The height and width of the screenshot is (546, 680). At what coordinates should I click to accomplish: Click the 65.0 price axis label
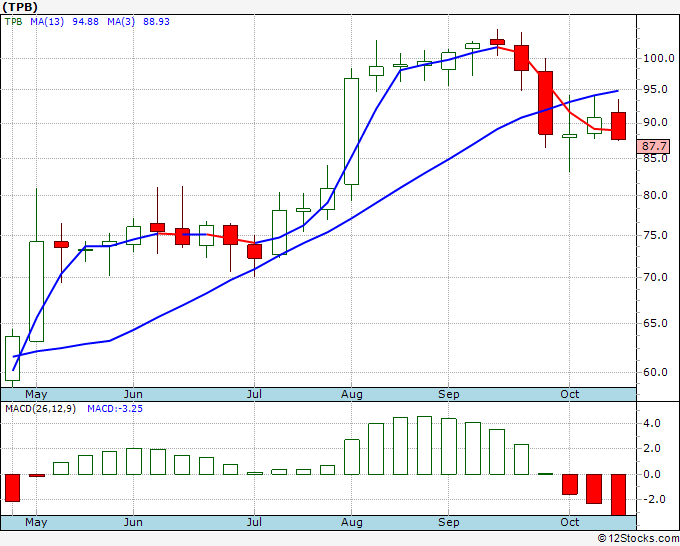655,323
